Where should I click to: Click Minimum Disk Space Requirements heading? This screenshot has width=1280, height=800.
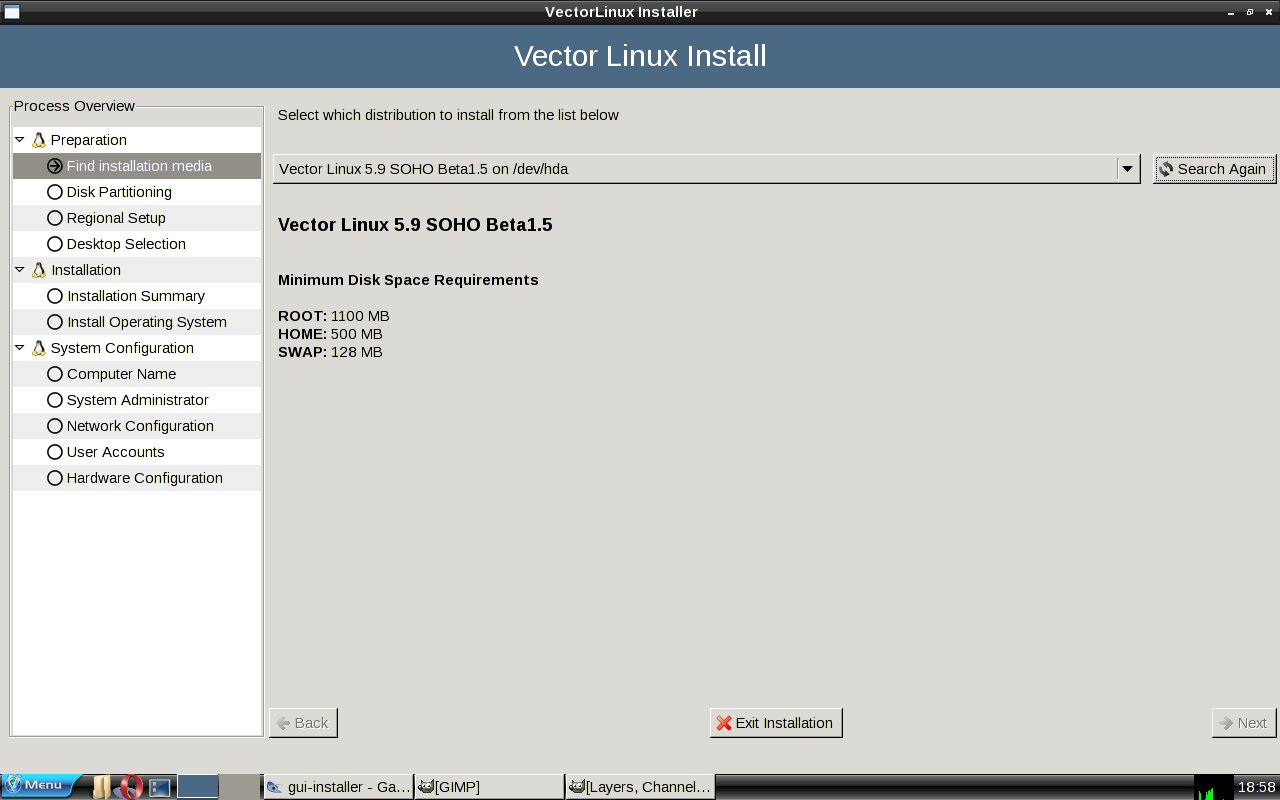pos(408,280)
